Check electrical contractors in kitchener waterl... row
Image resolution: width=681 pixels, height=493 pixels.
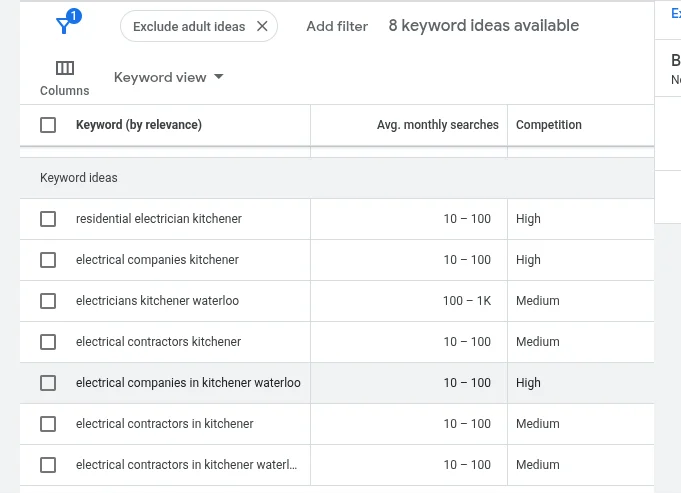point(48,465)
